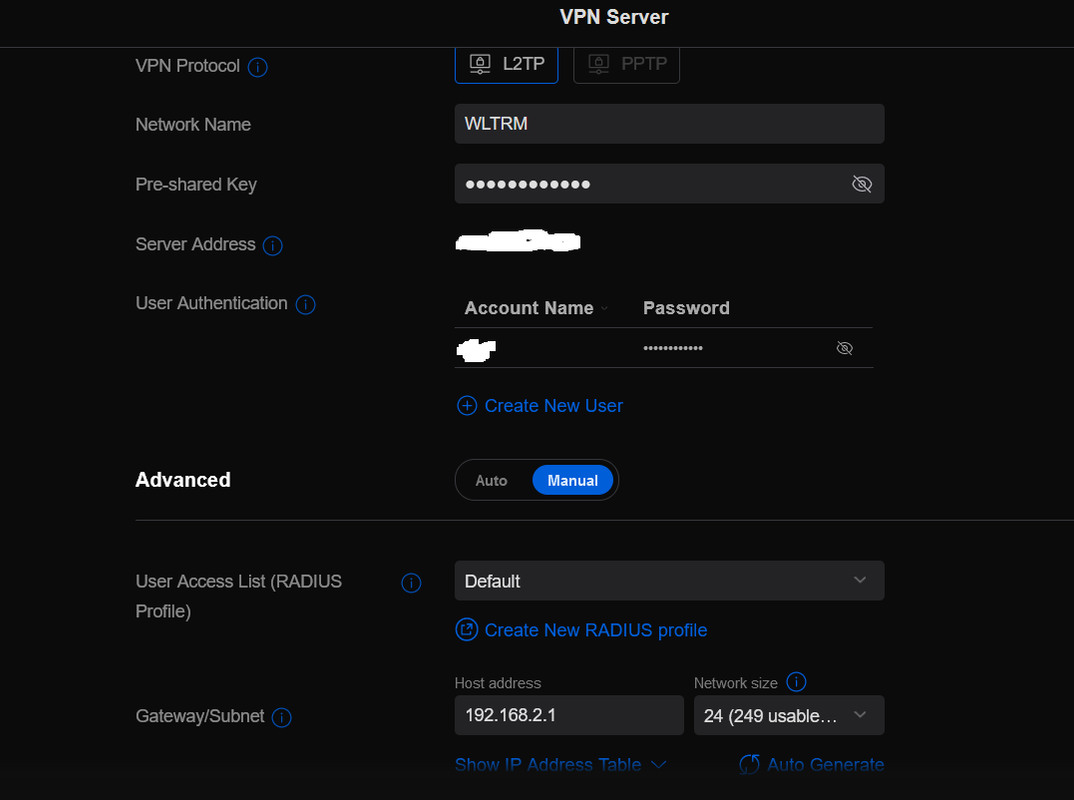Click the plus icon beside Create New User
Viewport: 1074px width, 800px height.
pos(467,405)
